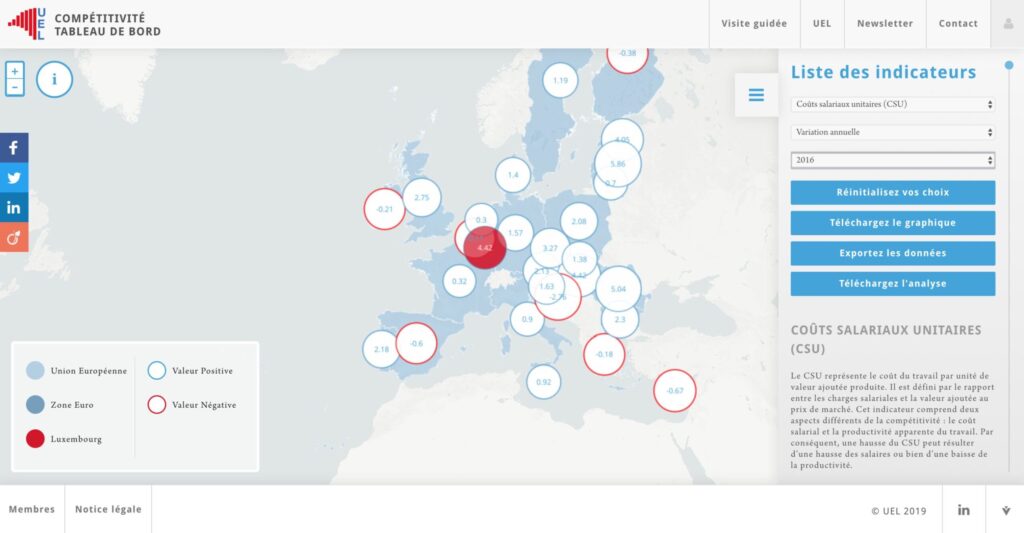
Task: Open the Visite guidée menu item
Action: [754, 24]
